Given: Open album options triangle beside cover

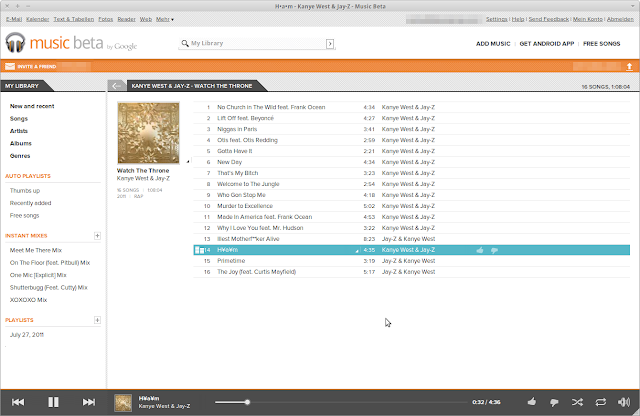Looking at the screenshot, I should (188, 161).
